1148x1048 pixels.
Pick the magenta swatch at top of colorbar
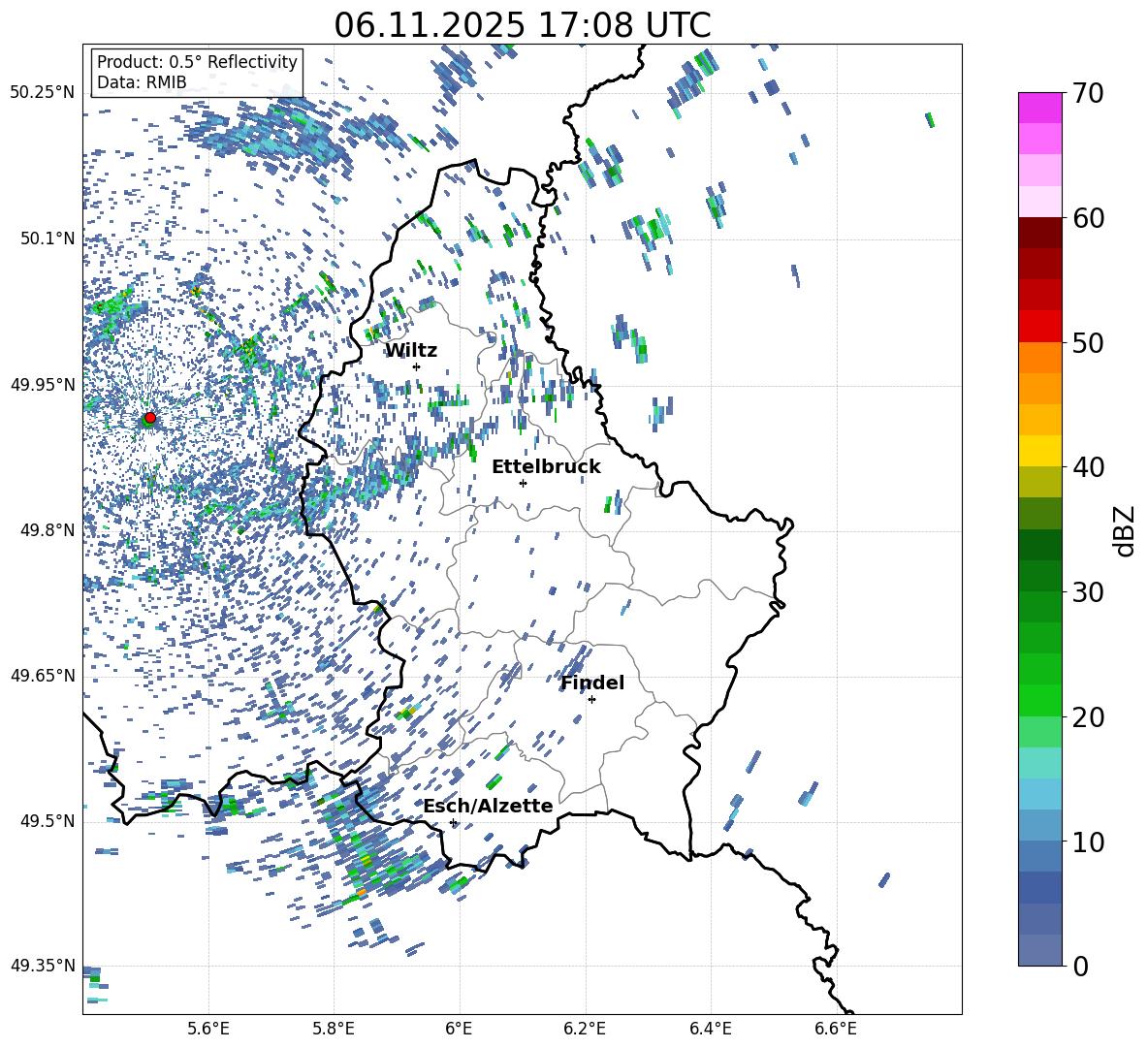(x=1040, y=108)
